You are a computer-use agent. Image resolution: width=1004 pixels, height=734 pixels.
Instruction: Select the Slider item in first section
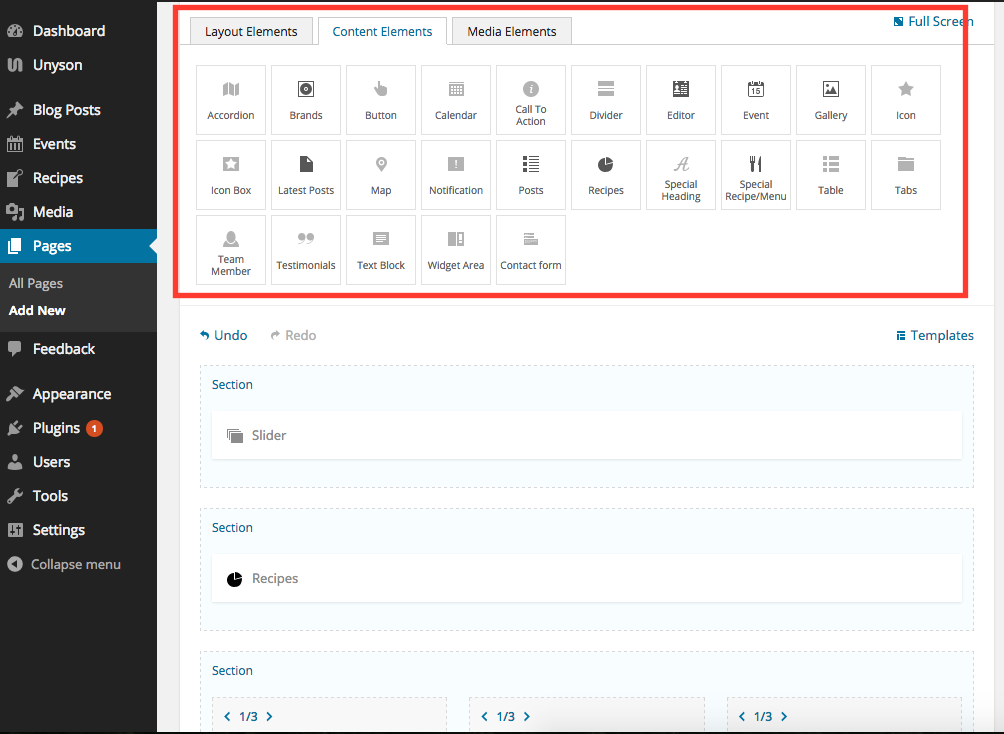pyautogui.click(x=268, y=436)
